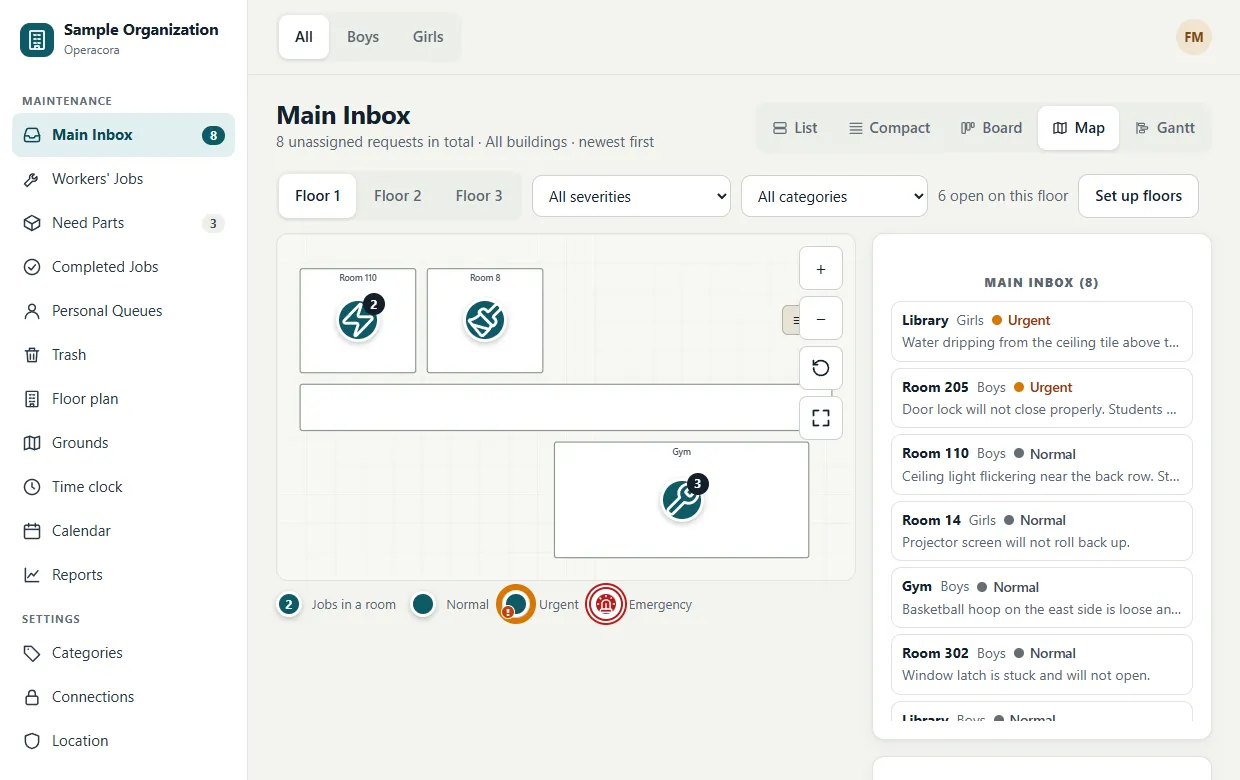Filter by Boys

(x=363, y=37)
